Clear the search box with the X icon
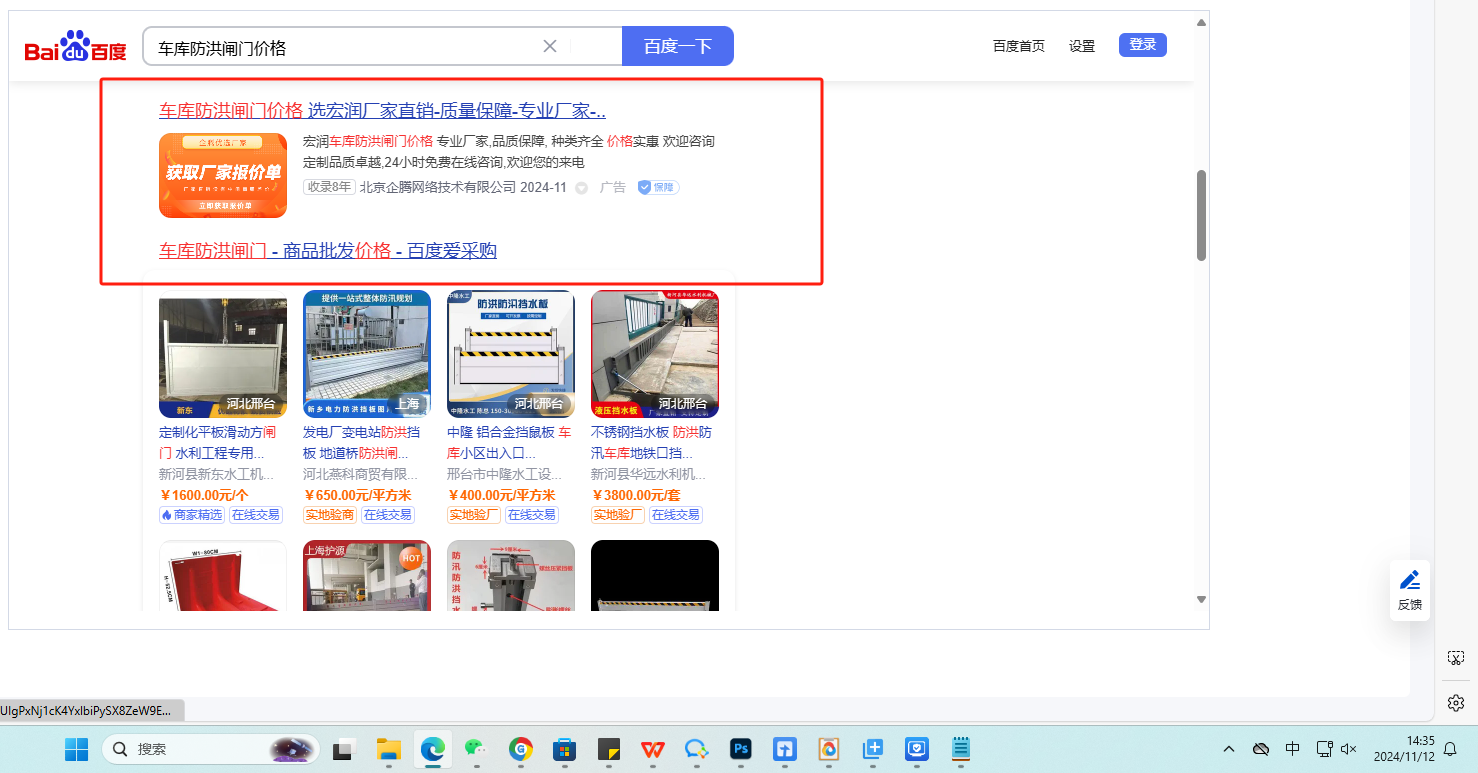The image size is (1478, 773). 549,46
